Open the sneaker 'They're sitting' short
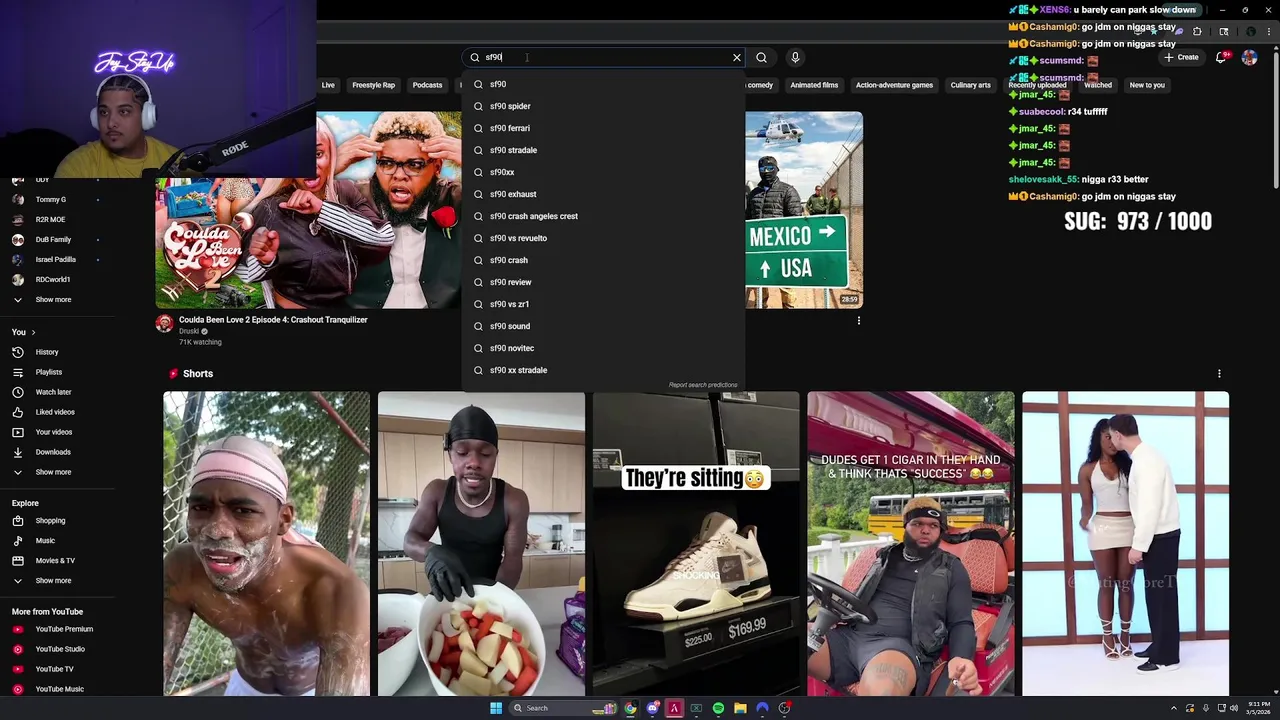This screenshot has width=1280, height=720. (696, 543)
